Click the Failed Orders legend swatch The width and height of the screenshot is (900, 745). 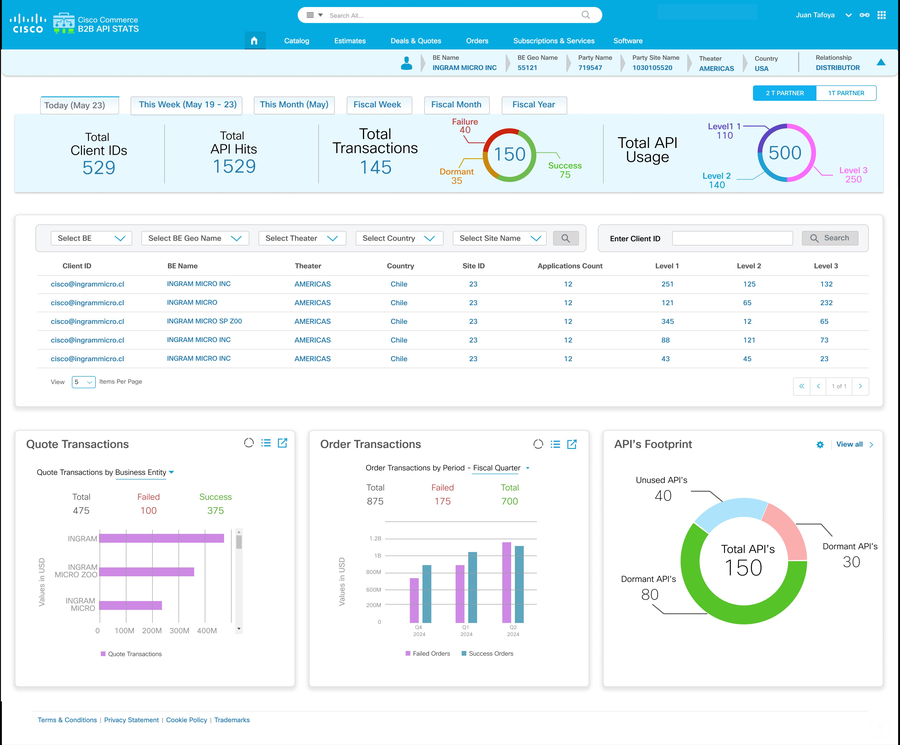click(x=408, y=653)
